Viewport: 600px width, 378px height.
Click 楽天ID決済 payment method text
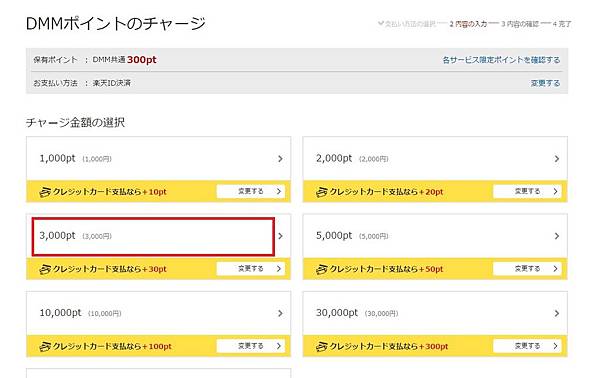point(112,83)
